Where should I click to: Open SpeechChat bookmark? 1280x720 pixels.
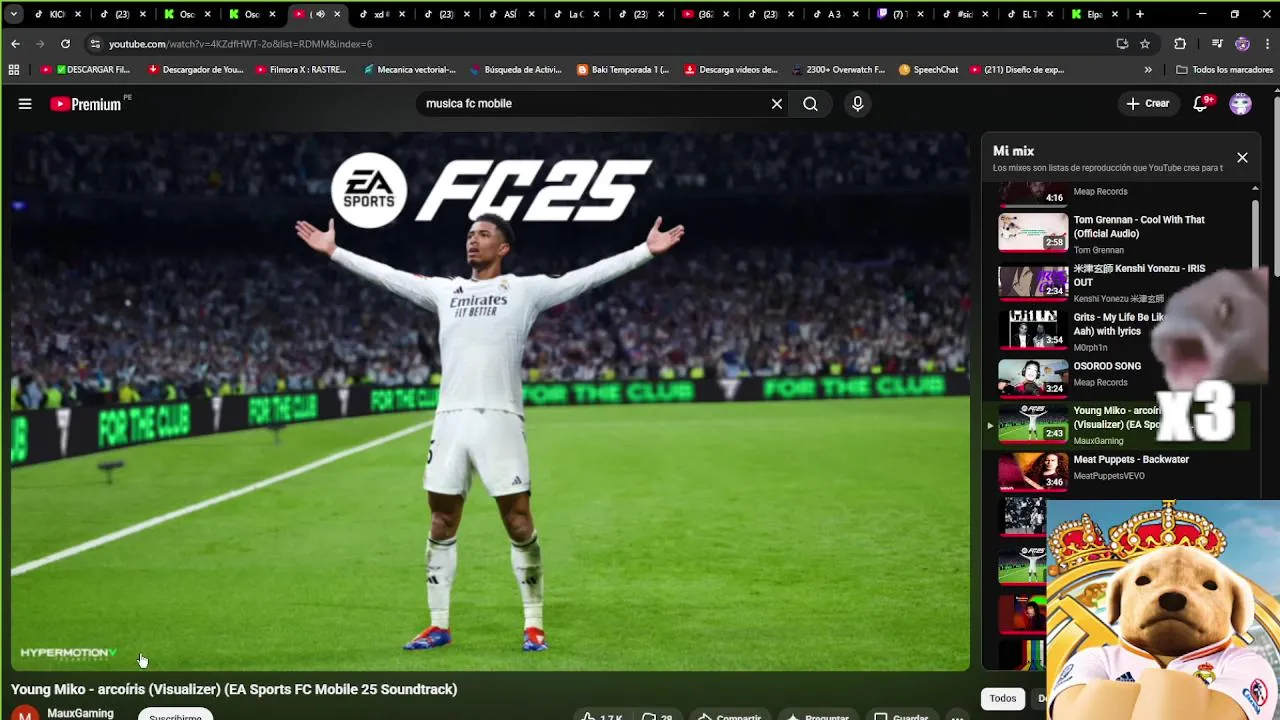point(929,70)
